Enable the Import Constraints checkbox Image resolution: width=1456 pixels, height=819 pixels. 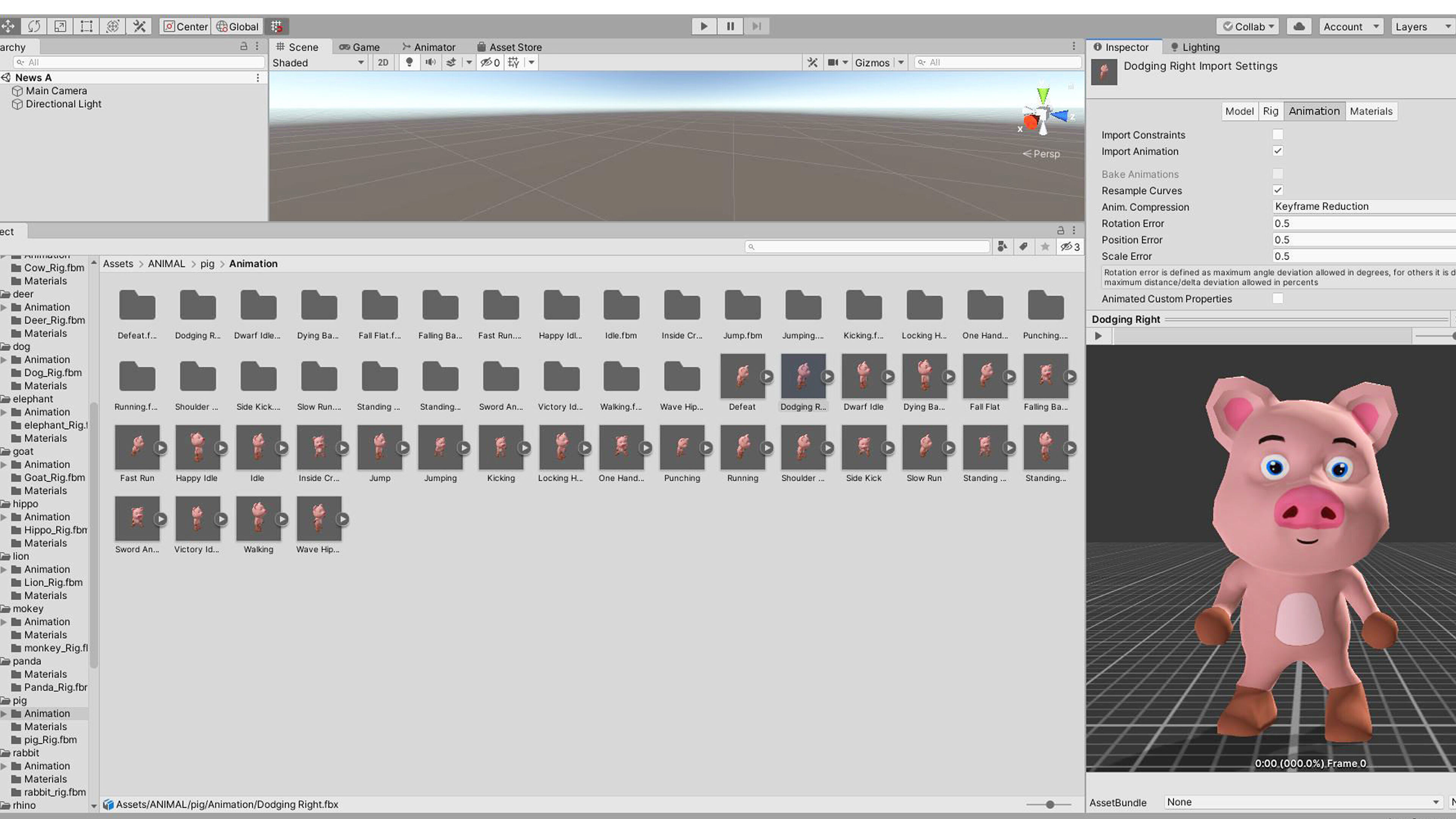1277,135
